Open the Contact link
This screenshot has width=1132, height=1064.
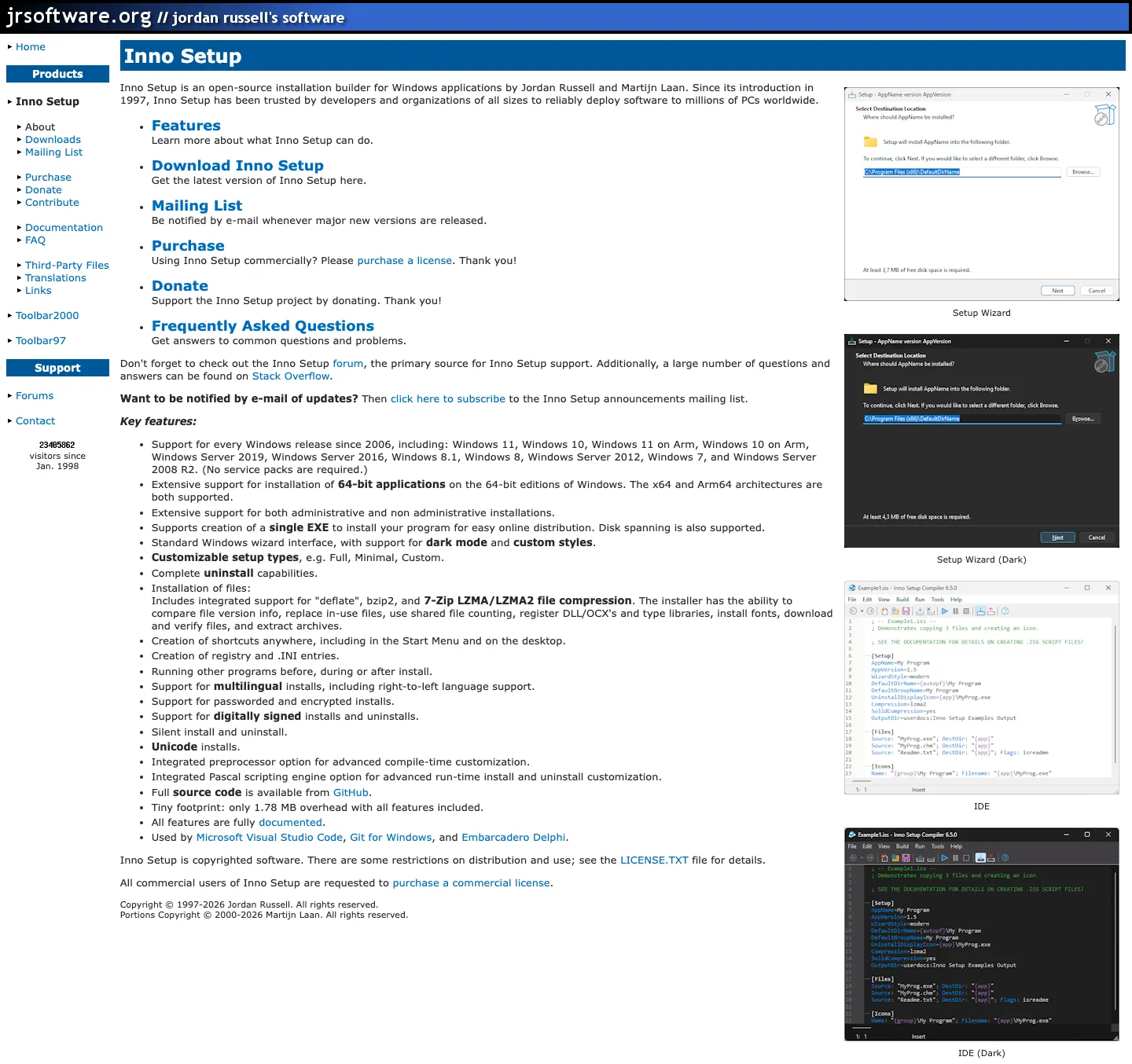[35, 420]
